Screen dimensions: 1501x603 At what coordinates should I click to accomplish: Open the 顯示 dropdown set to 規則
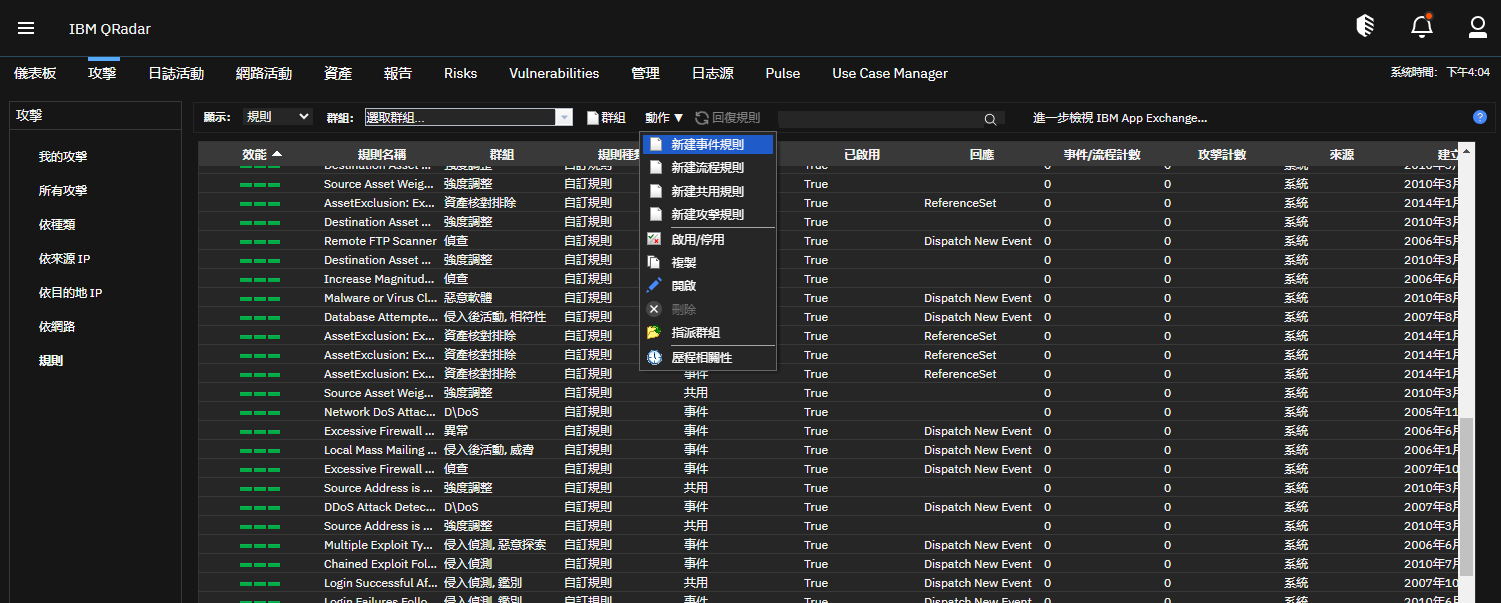[x=278, y=117]
